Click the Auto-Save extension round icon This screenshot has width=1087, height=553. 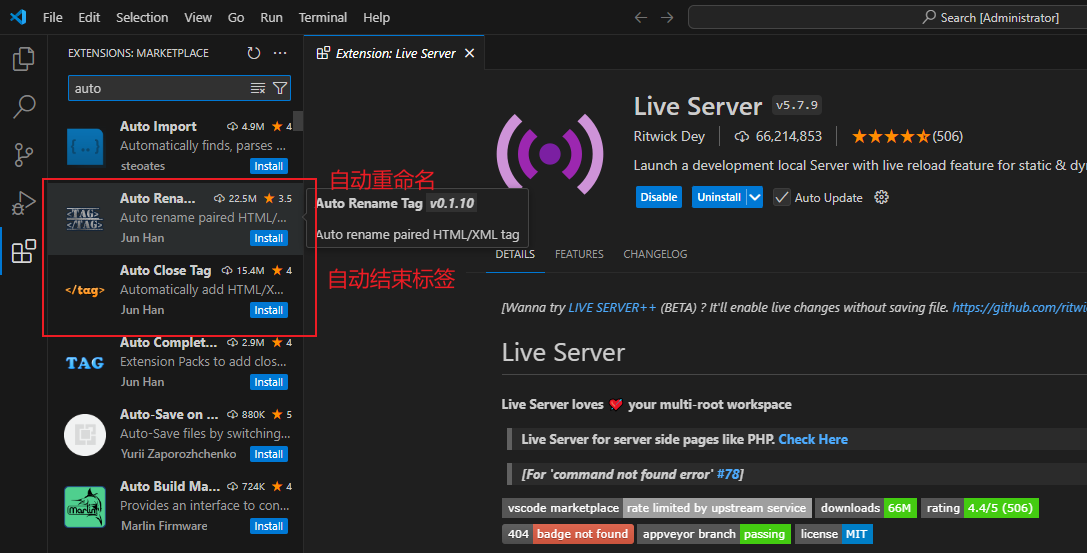pyautogui.click(x=85, y=434)
